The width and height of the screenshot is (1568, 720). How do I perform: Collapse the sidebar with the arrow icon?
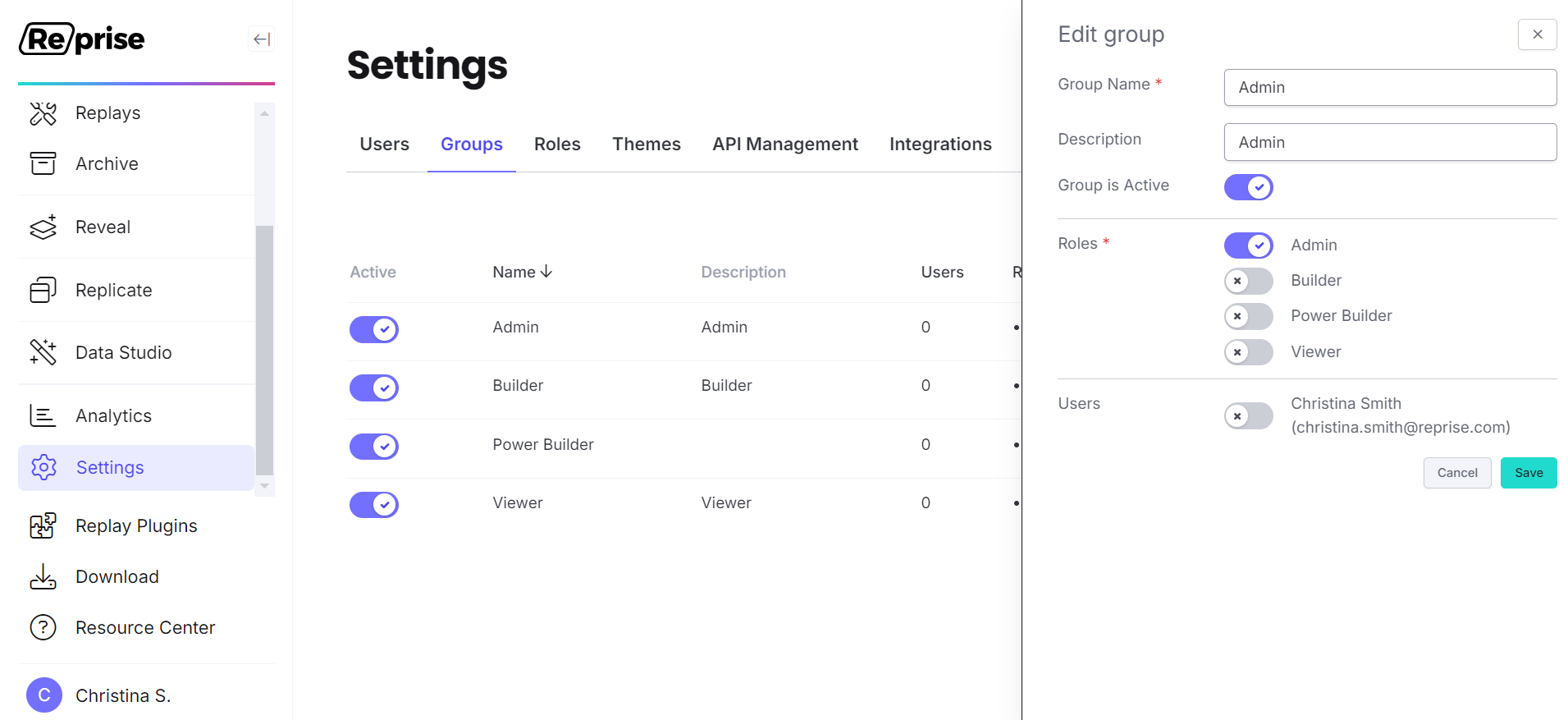coord(261,39)
